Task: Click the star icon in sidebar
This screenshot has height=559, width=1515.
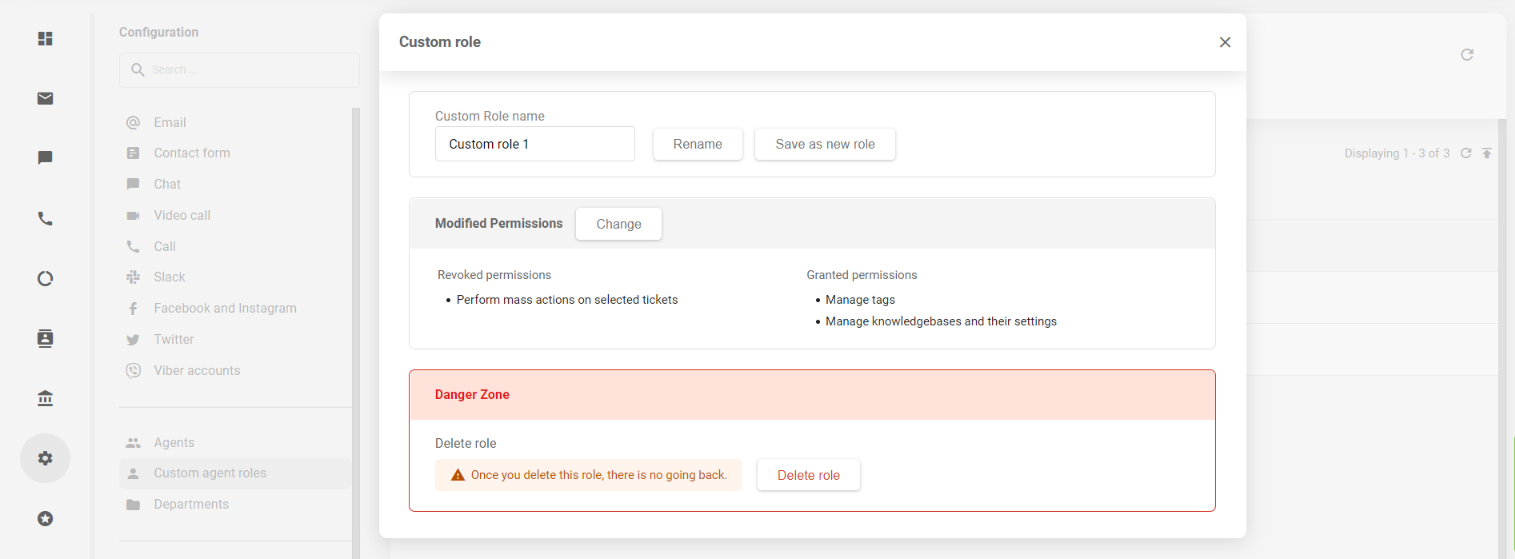Action: pyautogui.click(x=45, y=519)
